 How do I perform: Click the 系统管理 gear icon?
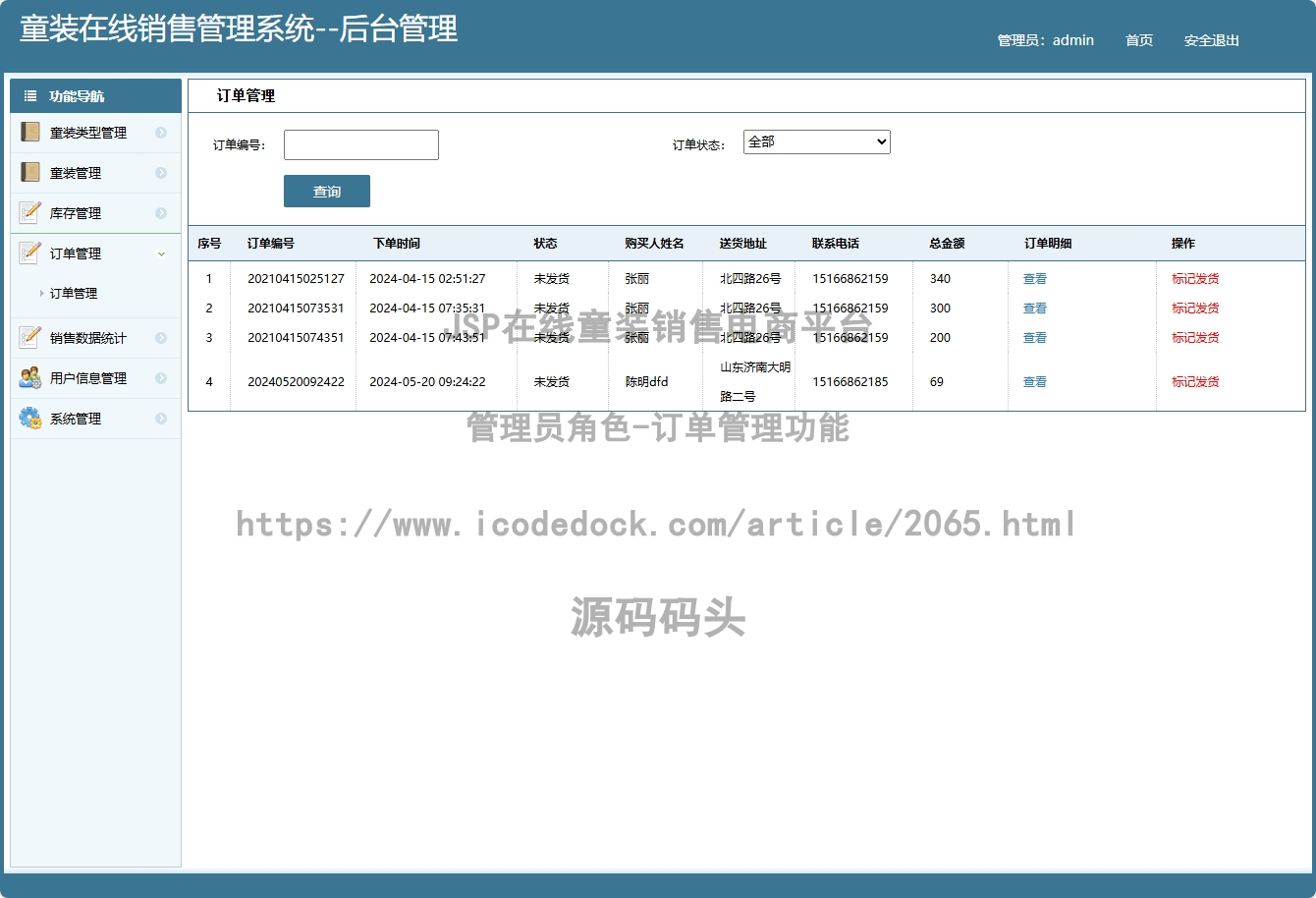[x=29, y=419]
